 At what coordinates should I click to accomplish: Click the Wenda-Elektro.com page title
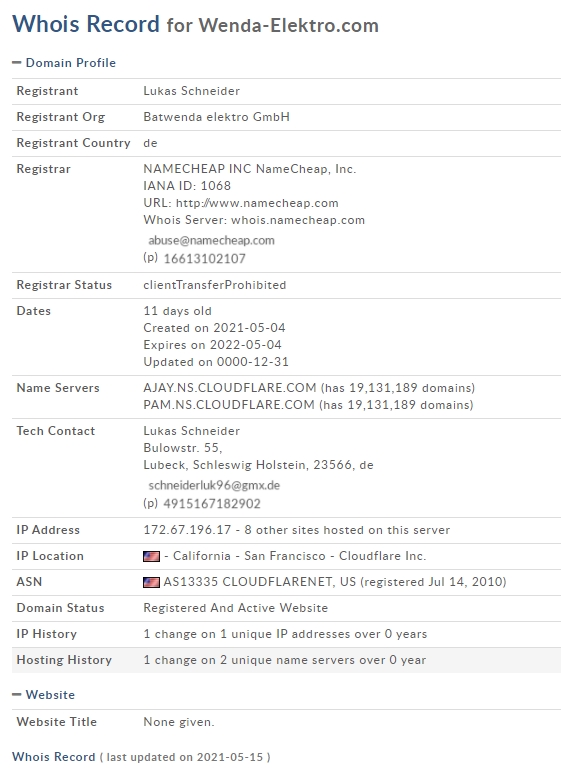288,25
